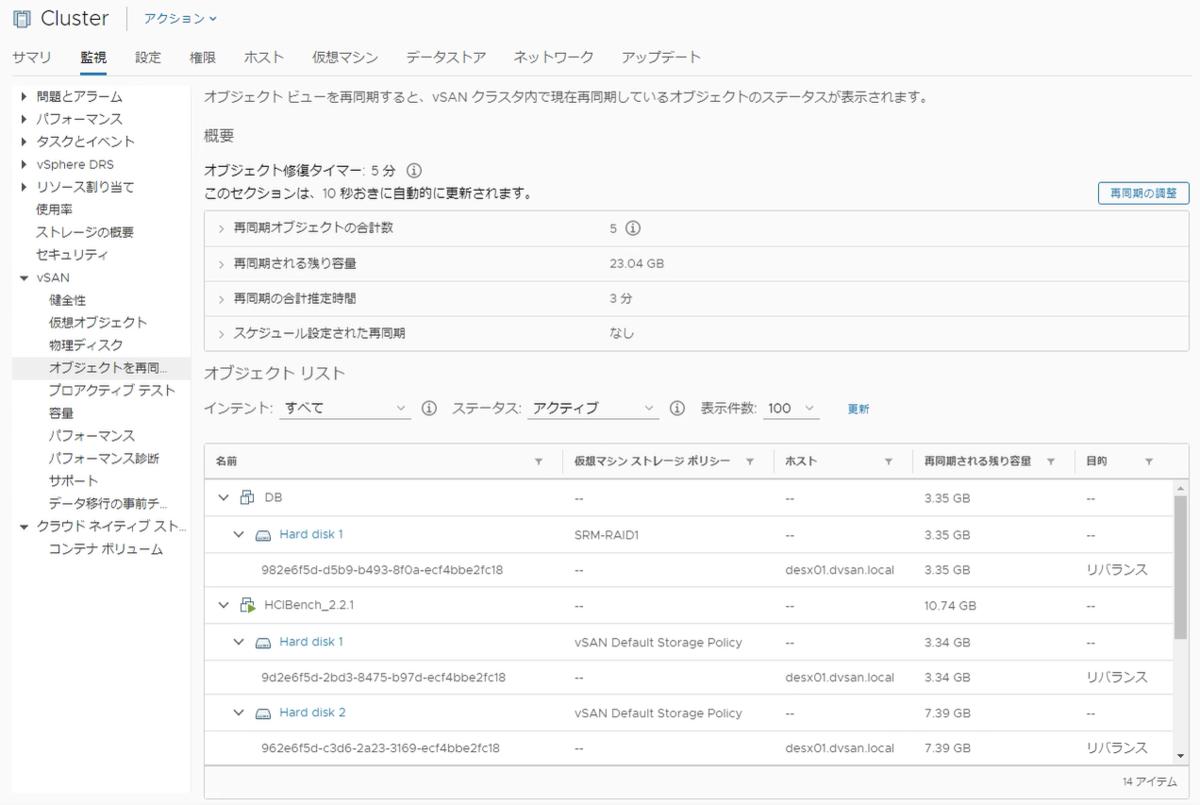Collapse Hard disk 1 under DB

[238, 534]
